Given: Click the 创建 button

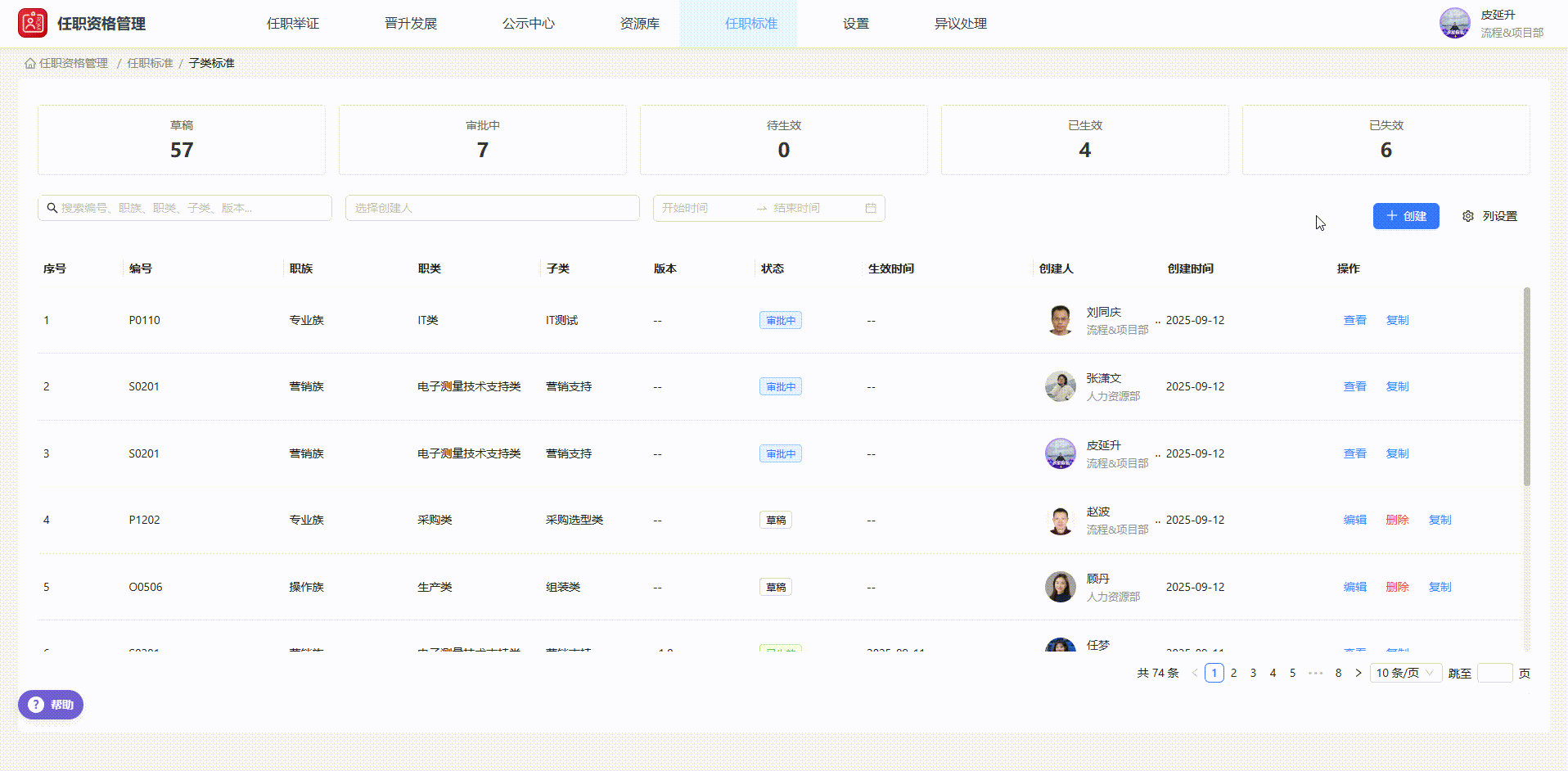Looking at the screenshot, I should (1406, 215).
